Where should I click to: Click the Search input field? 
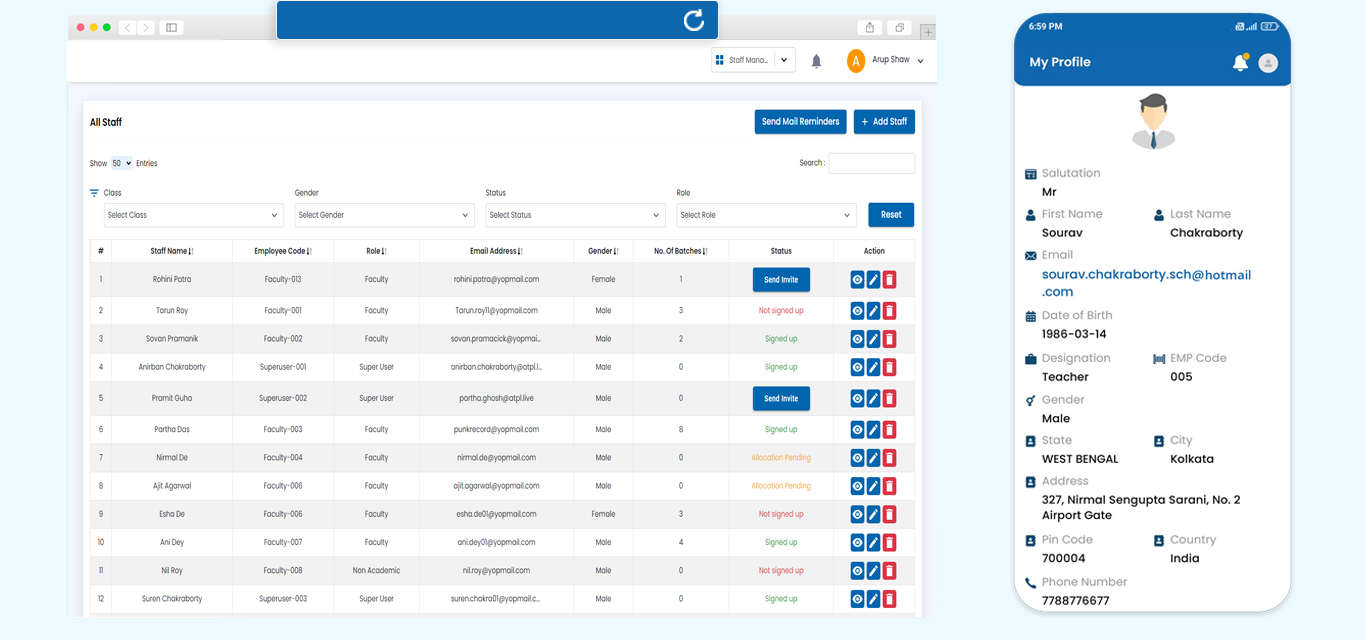coord(871,163)
